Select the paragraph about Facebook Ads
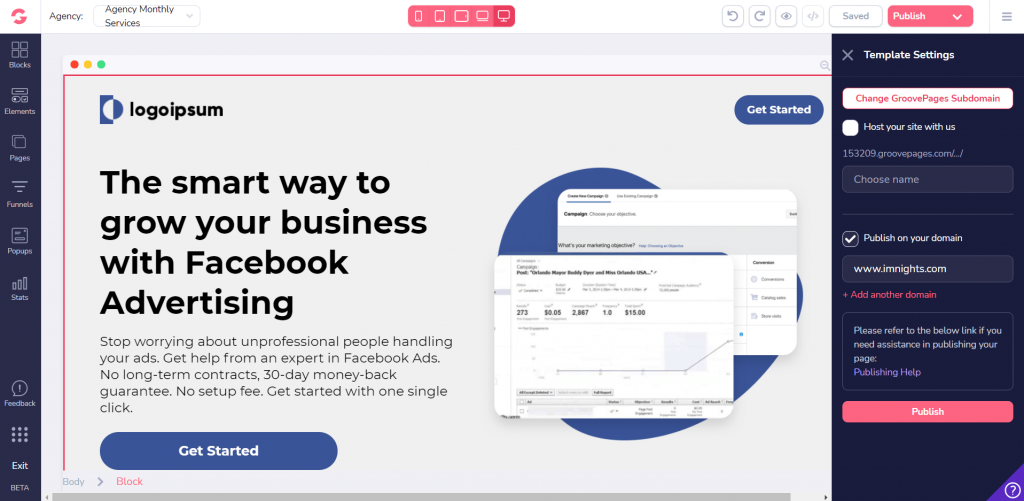Viewport: 1024px width, 501px height. 276,374
